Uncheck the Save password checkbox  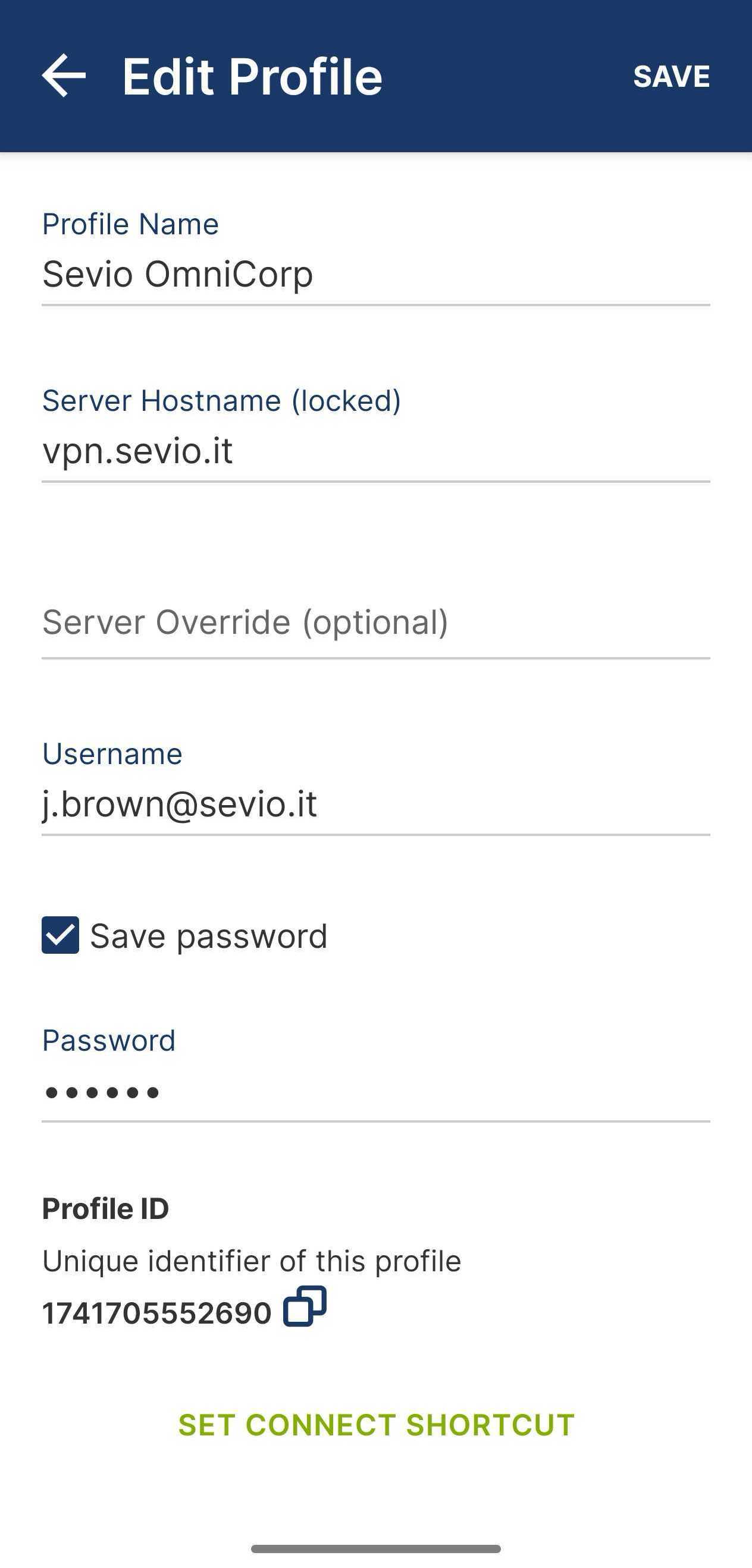[60, 935]
